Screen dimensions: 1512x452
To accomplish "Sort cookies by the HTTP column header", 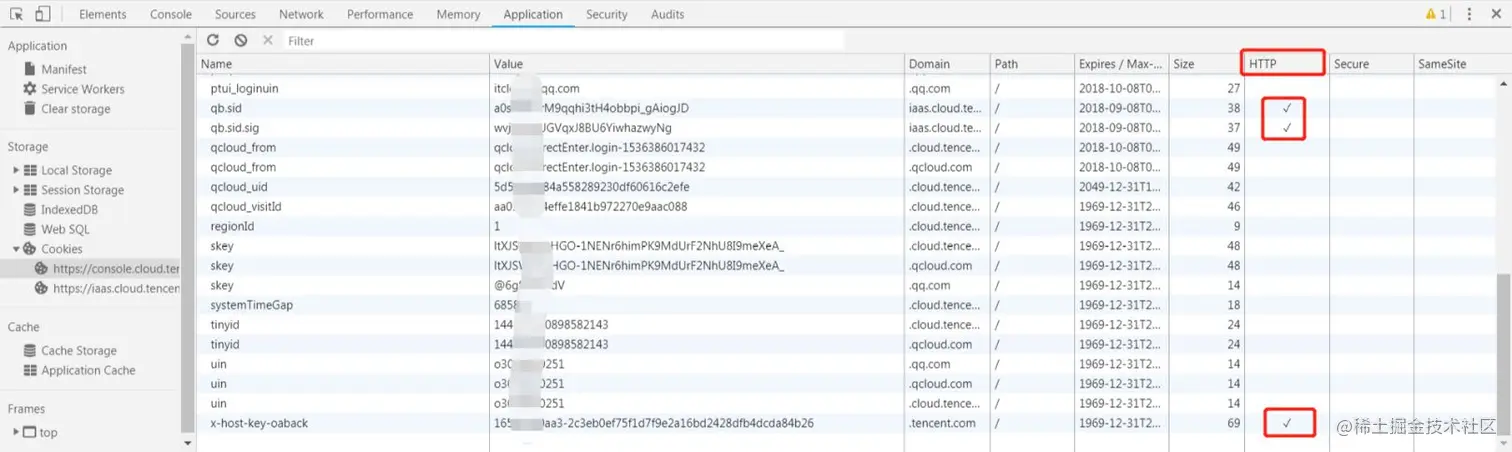I will click(x=1286, y=64).
